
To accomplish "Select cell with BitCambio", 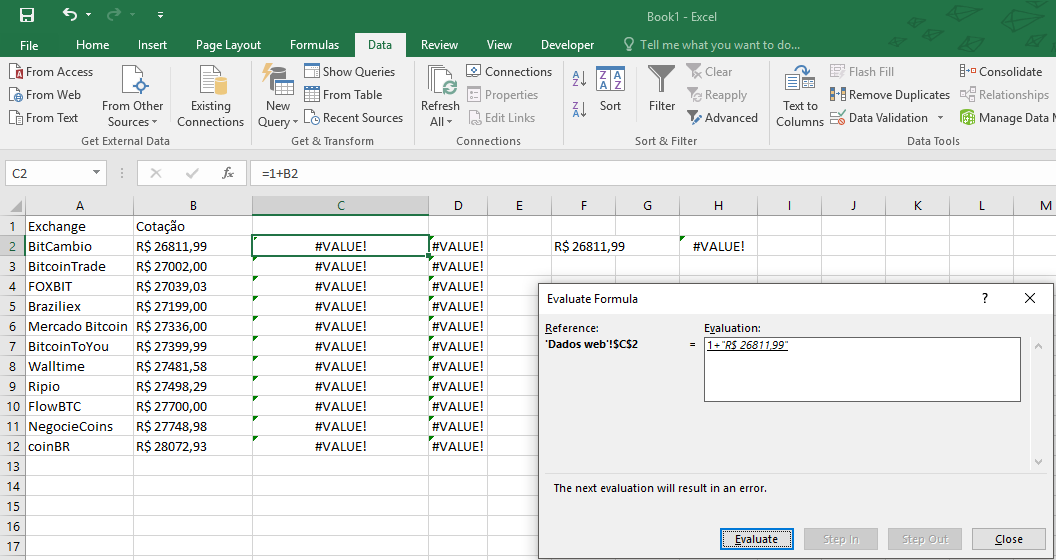I will pyautogui.click(x=79, y=246).
